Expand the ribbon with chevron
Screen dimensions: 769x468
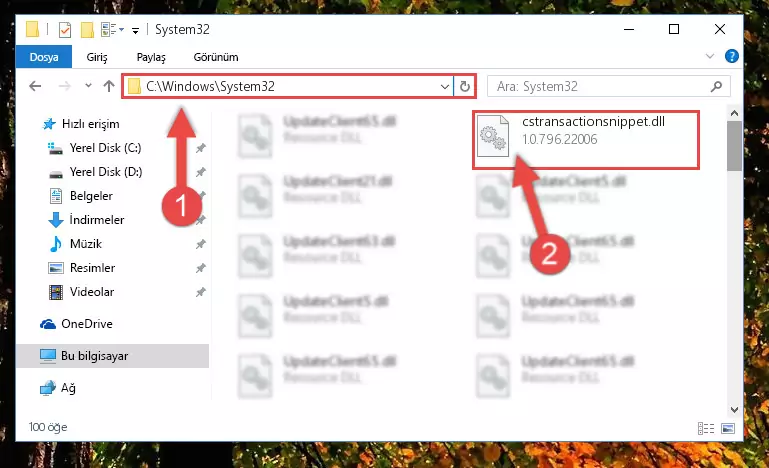click(709, 56)
